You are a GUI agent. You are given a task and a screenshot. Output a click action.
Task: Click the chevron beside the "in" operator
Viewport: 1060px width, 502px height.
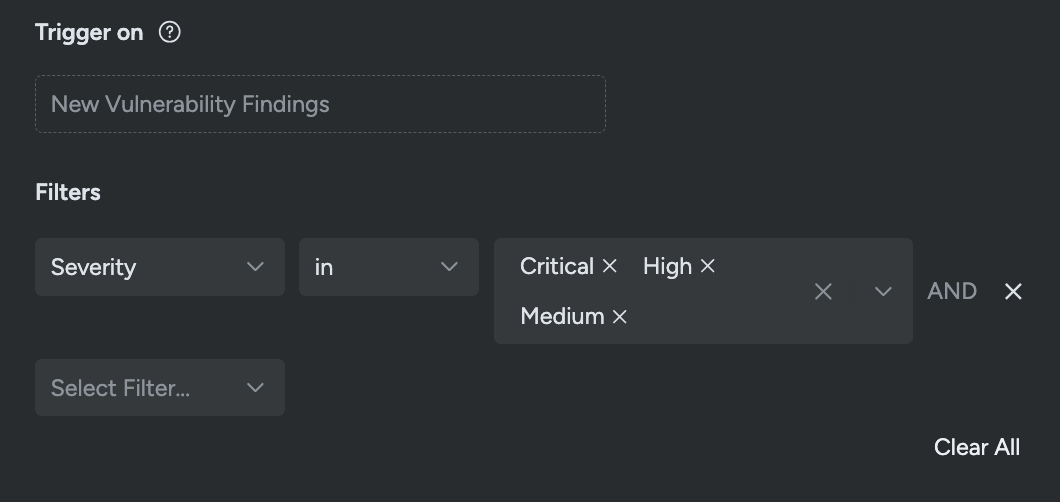pos(449,267)
